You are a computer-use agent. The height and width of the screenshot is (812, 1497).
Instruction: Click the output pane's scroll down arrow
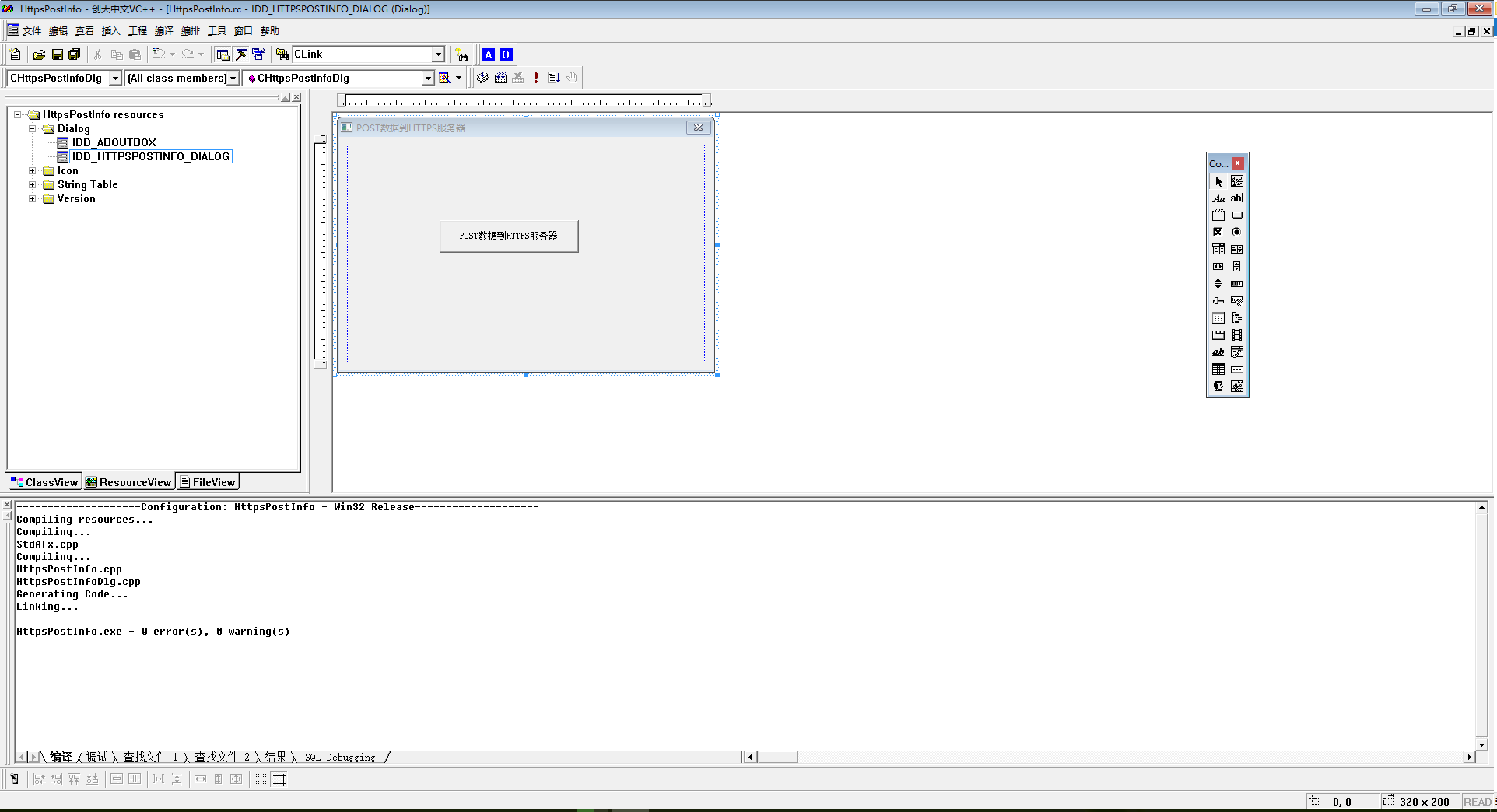1481,744
